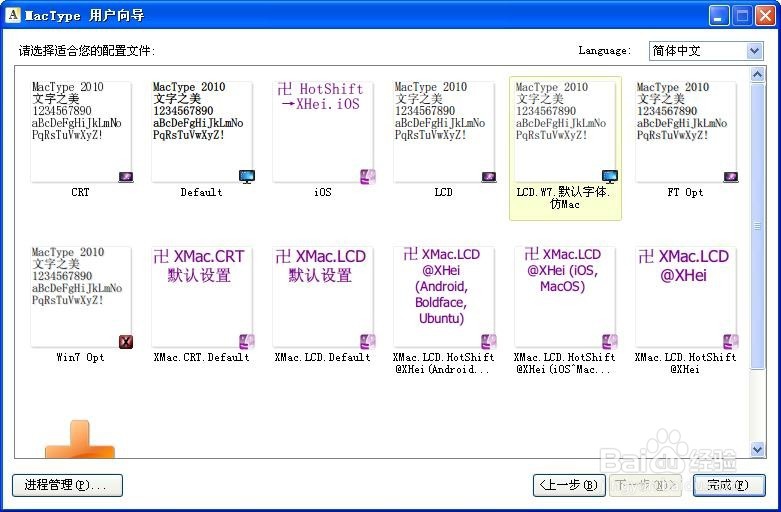This screenshot has height=512, width=781.
Task: Close the MacType wizard window
Action: coord(765,16)
